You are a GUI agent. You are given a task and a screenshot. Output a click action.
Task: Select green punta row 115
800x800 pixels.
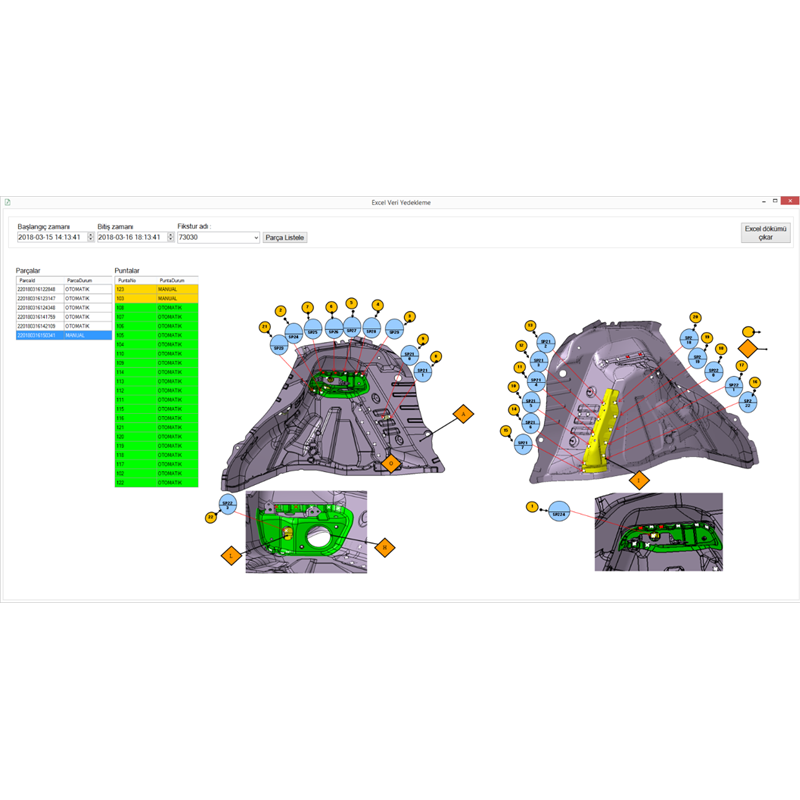coord(157,409)
